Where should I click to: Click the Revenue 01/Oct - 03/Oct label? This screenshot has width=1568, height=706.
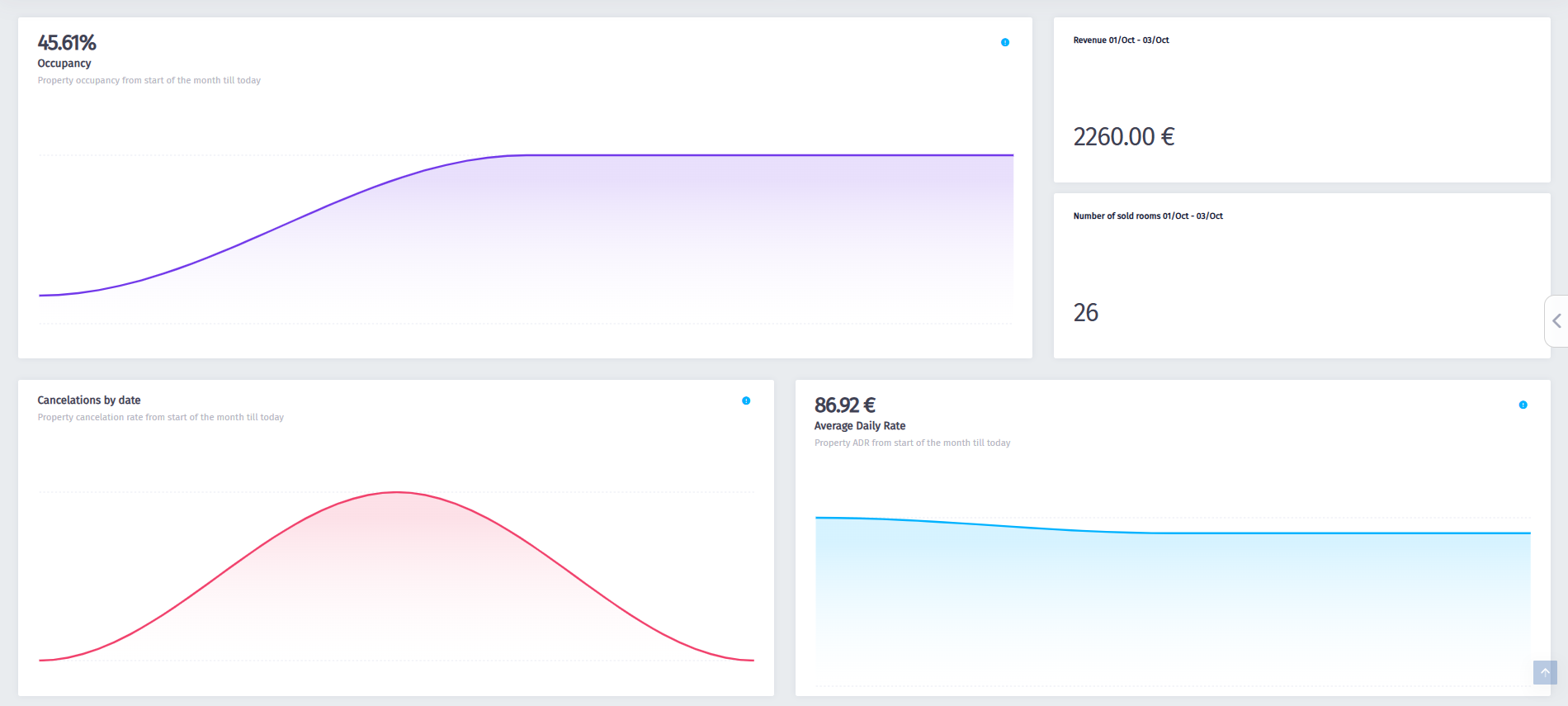point(1121,40)
